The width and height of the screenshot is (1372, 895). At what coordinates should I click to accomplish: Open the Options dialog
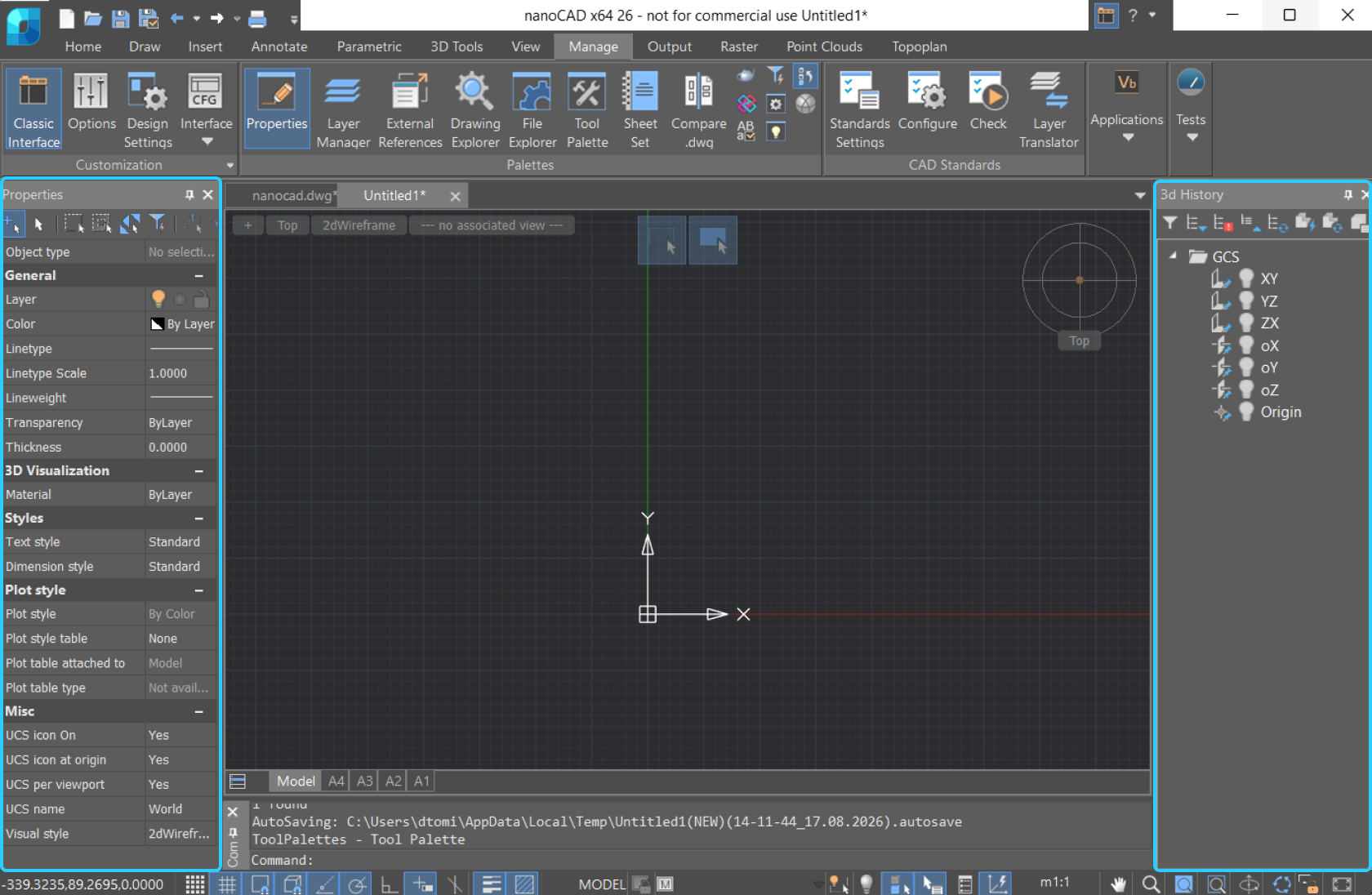pos(91,101)
